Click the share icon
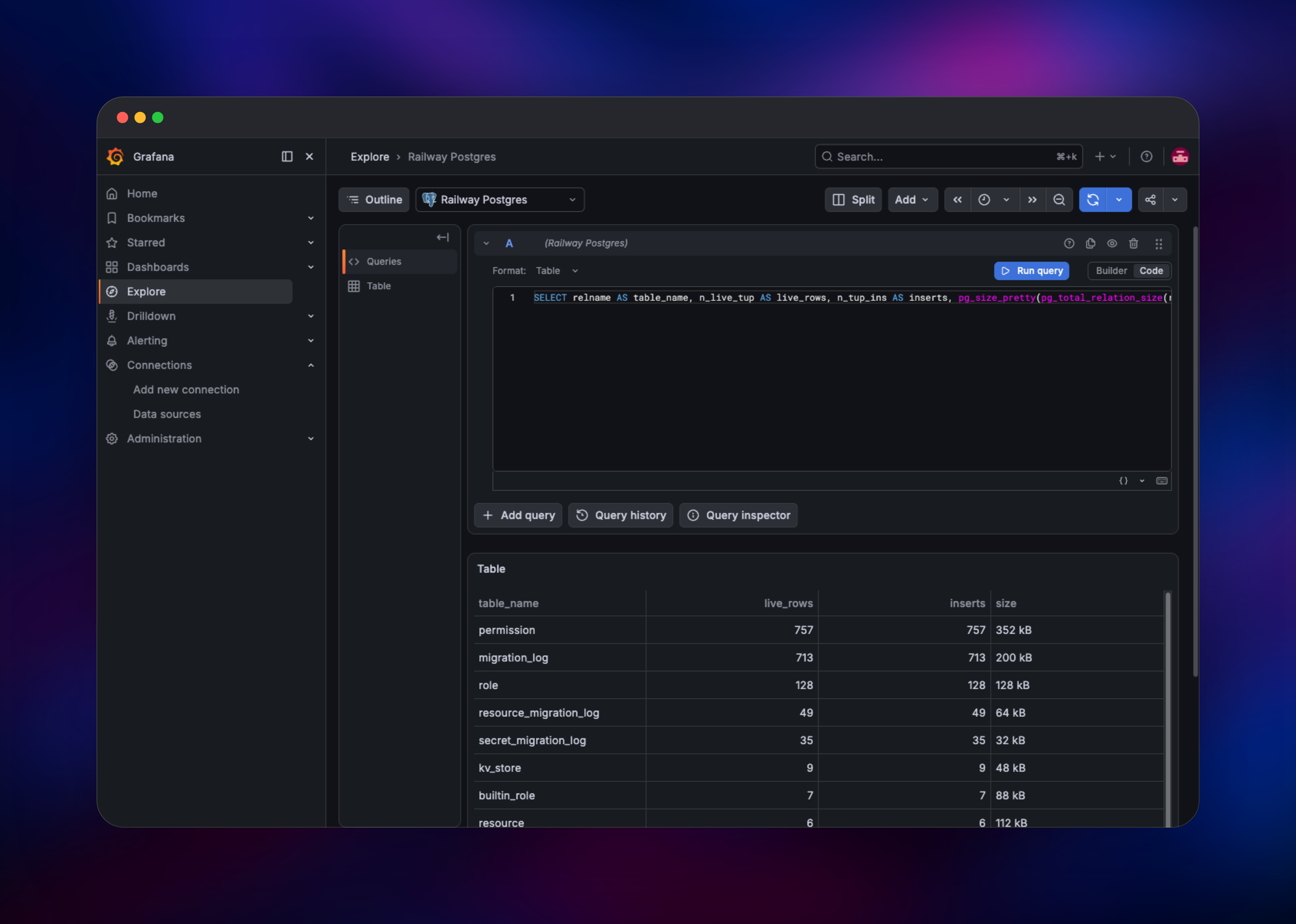This screenshot has height=924, width=1296. [x=1150, y=200]
